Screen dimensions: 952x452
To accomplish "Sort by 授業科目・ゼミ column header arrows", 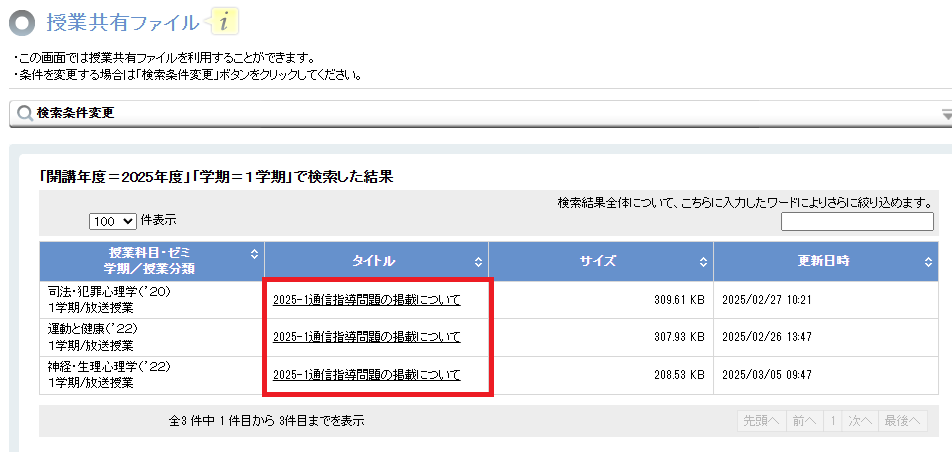I will click(x=254, y=256).
